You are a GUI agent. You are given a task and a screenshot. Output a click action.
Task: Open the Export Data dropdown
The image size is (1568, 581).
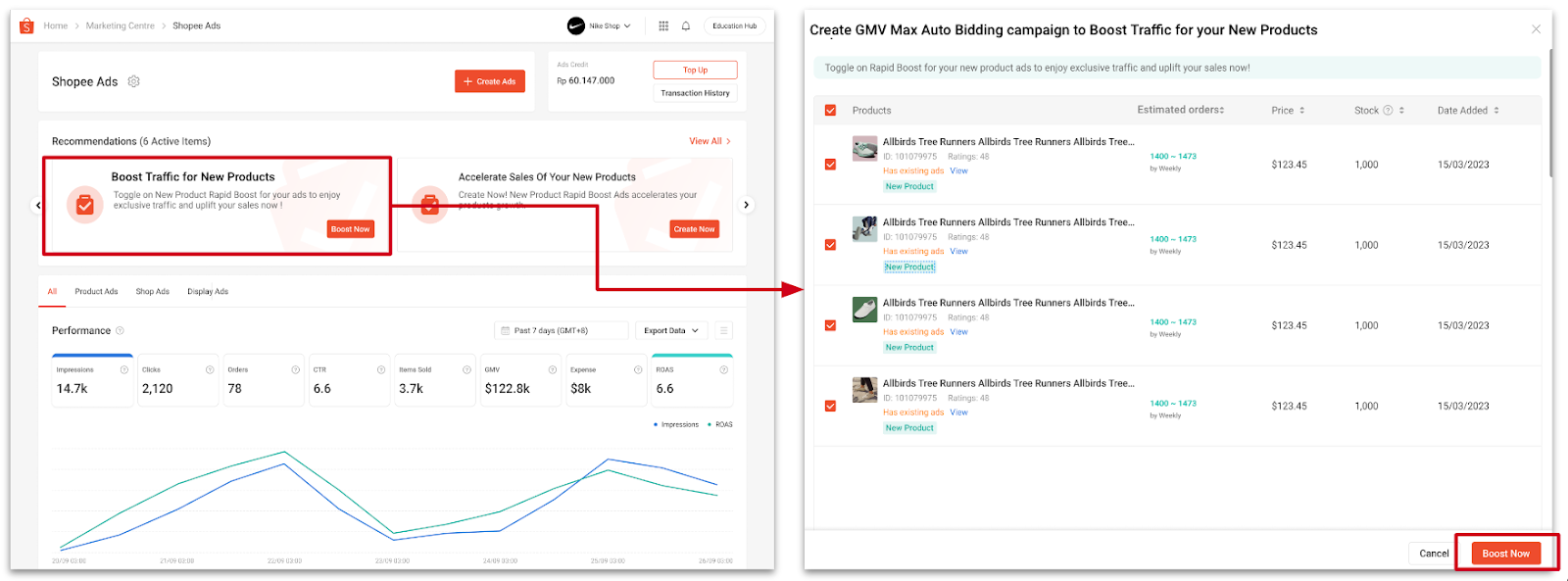point(671,330)
